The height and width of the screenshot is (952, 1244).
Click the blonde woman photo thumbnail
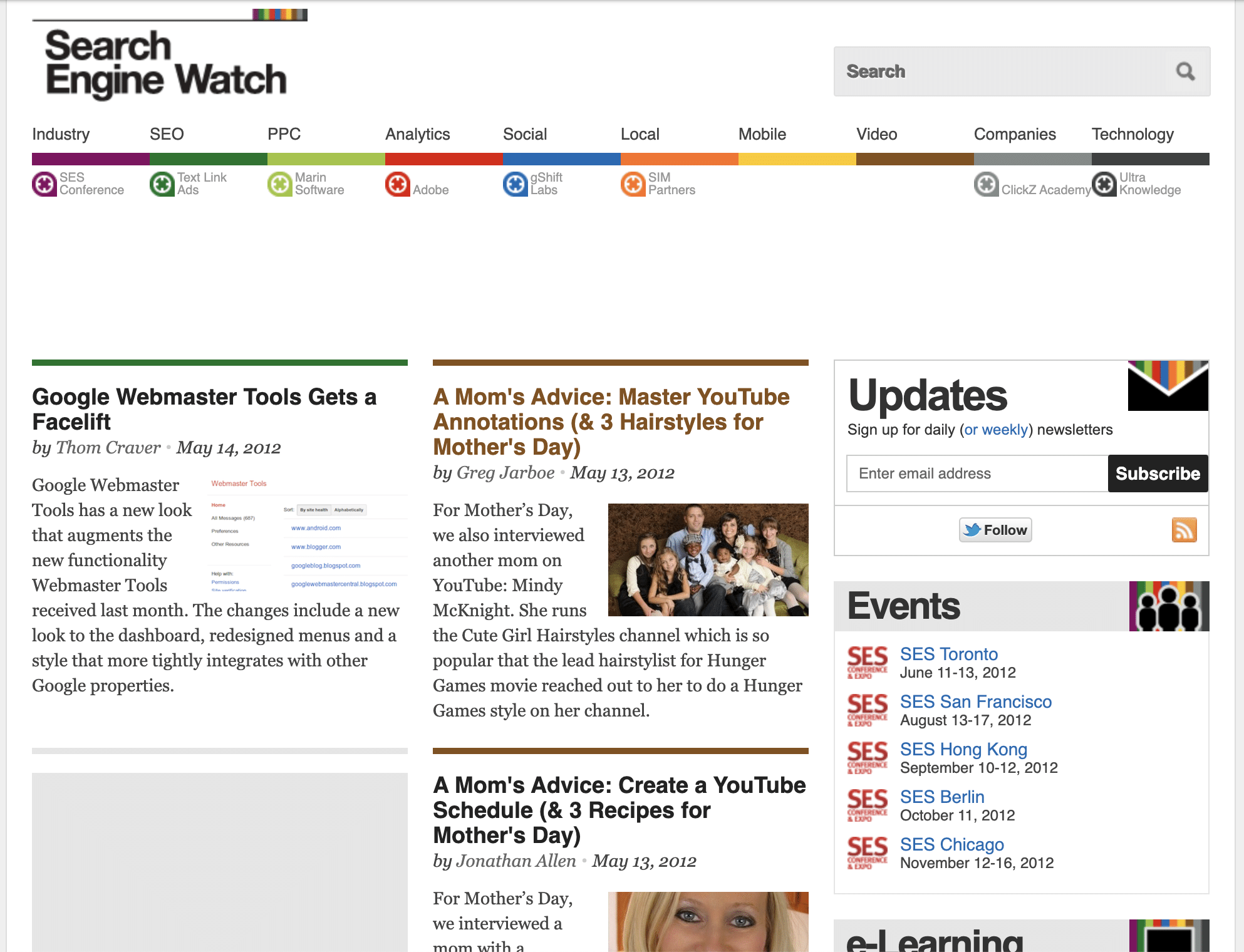tap(708, 922)
